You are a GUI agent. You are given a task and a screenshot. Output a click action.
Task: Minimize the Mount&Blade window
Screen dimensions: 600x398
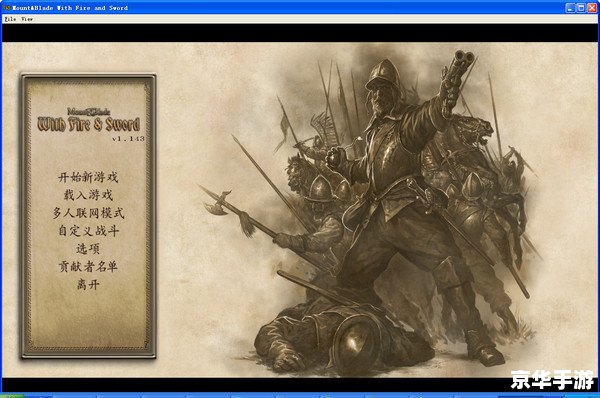pyautogui.click(x=570, y=8)
